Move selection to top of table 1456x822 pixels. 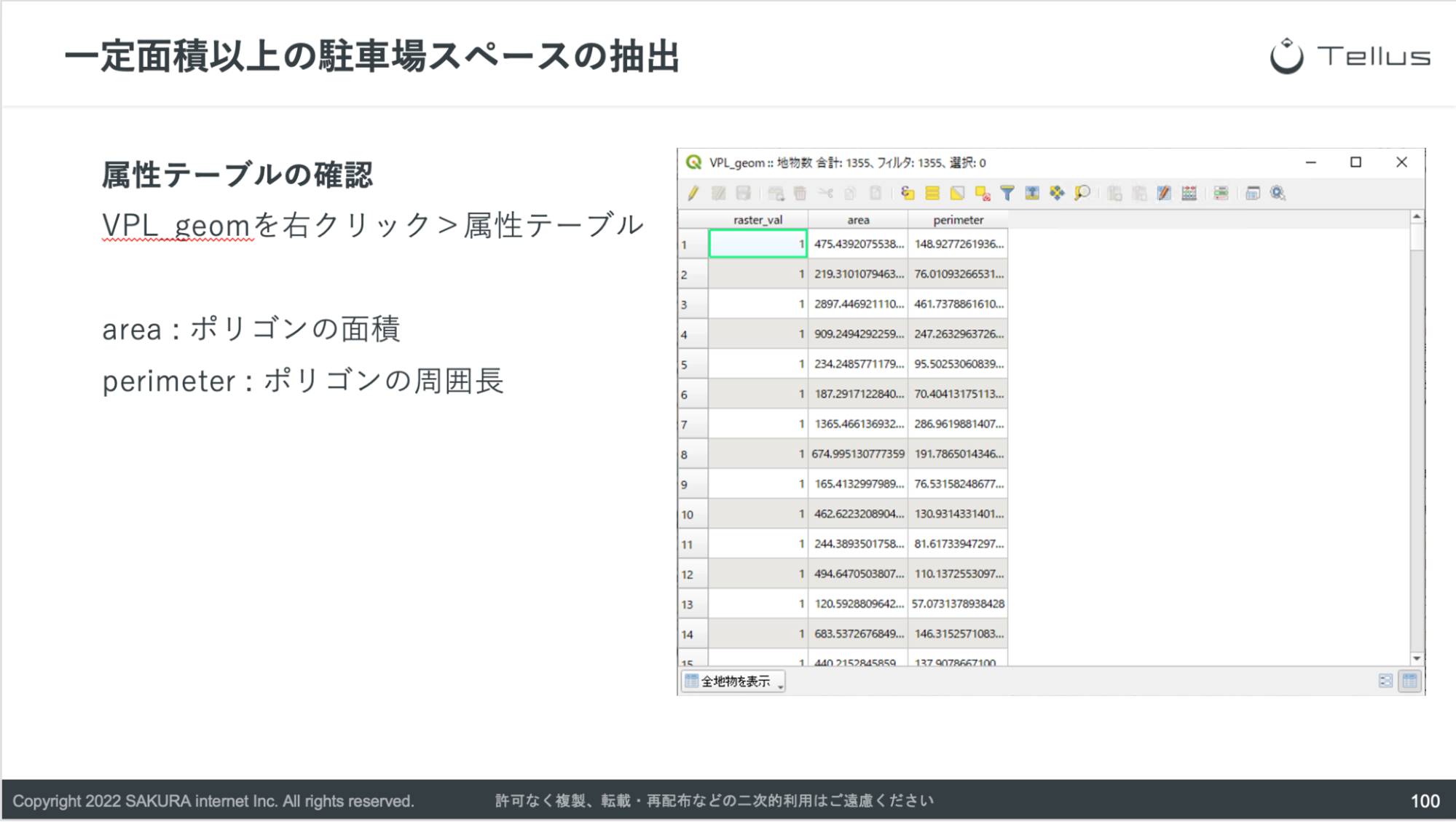[x=1032, y=193]
